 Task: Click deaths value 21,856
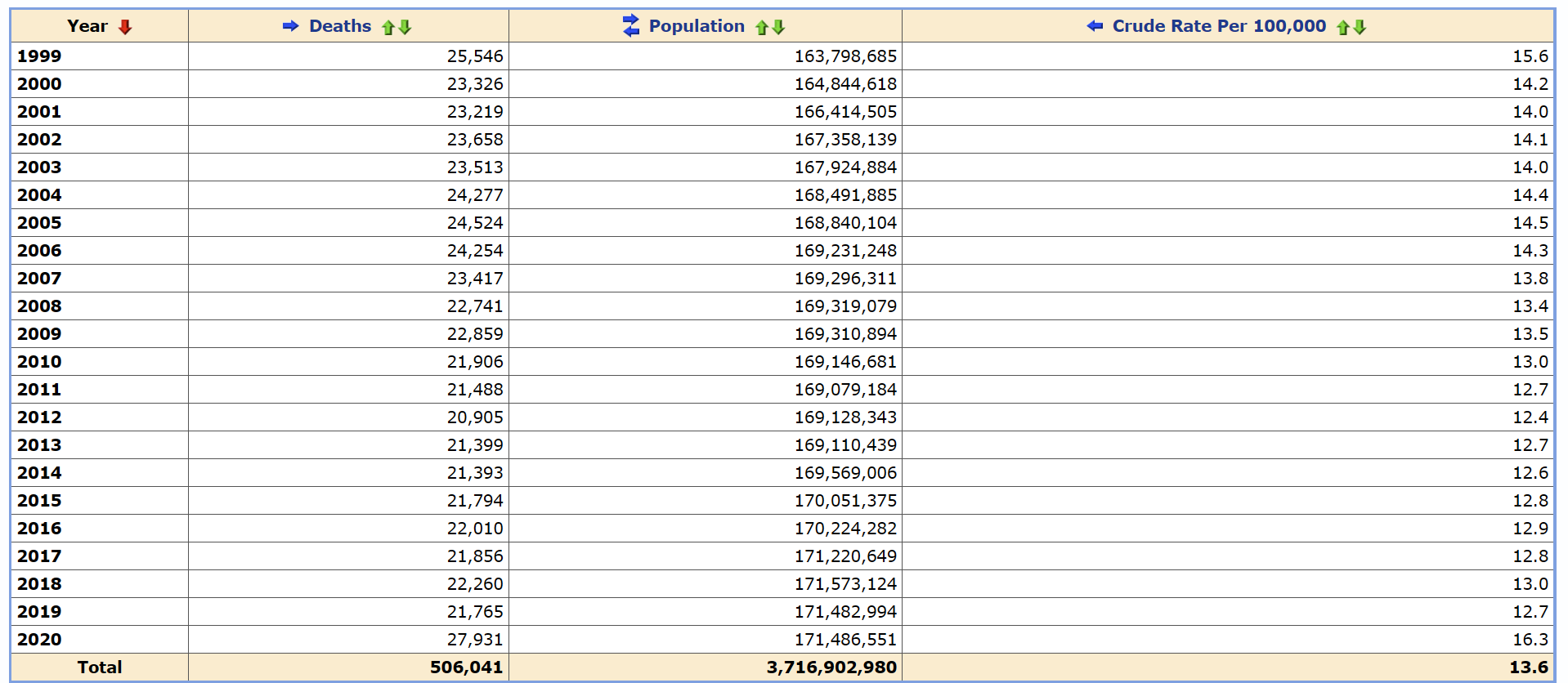[475, 556]
